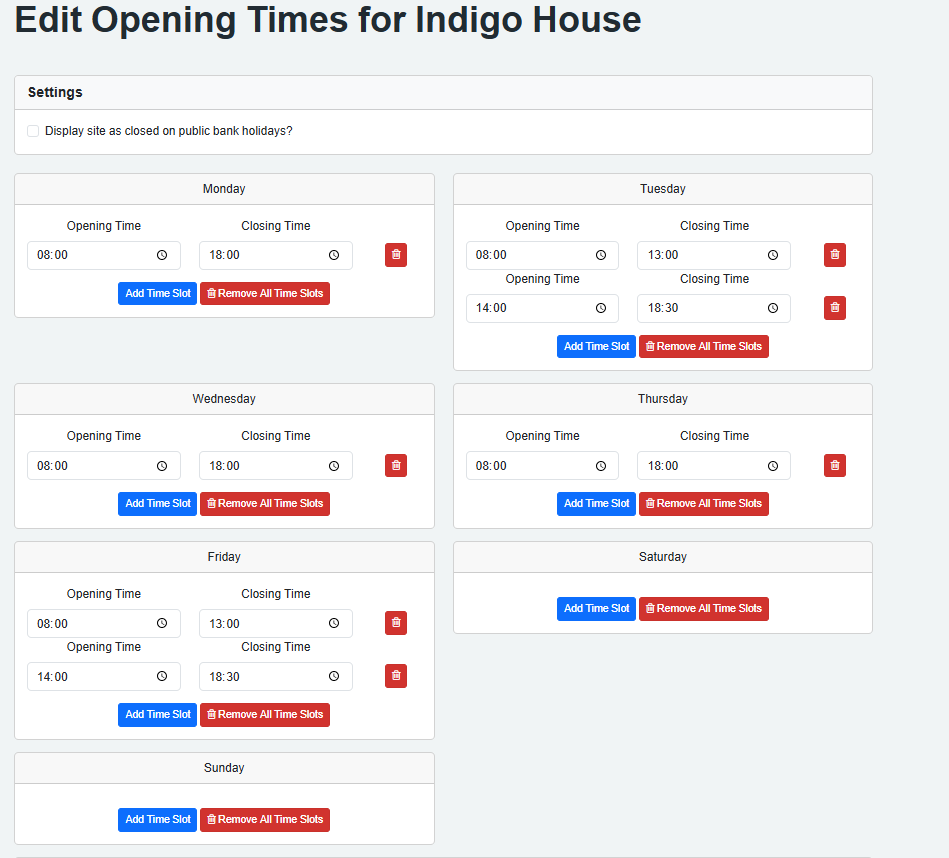Add a time slot for Saturday
The height and width of the screenshot is (858, 949).
596,608
